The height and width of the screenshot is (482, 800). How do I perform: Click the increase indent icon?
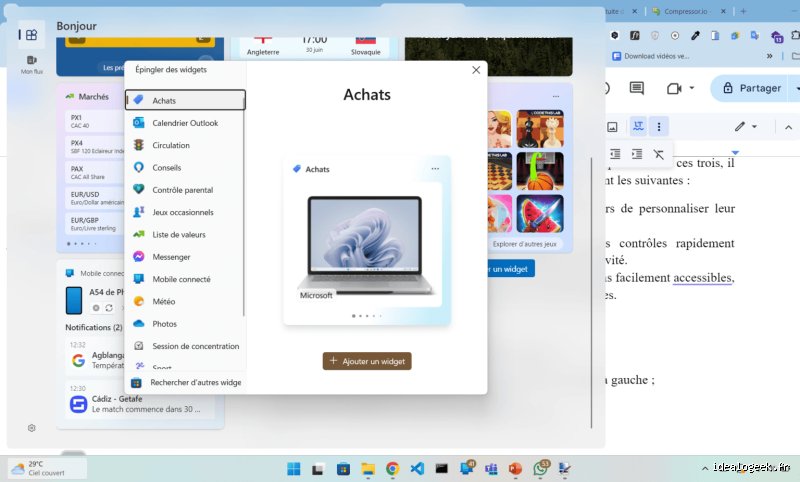pyautogui.click(x=637, y=154)
